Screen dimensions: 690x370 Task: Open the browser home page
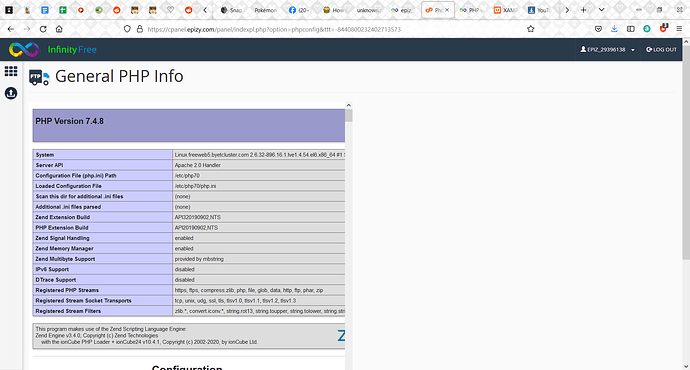pyautogui.click(x=59, y=29)
